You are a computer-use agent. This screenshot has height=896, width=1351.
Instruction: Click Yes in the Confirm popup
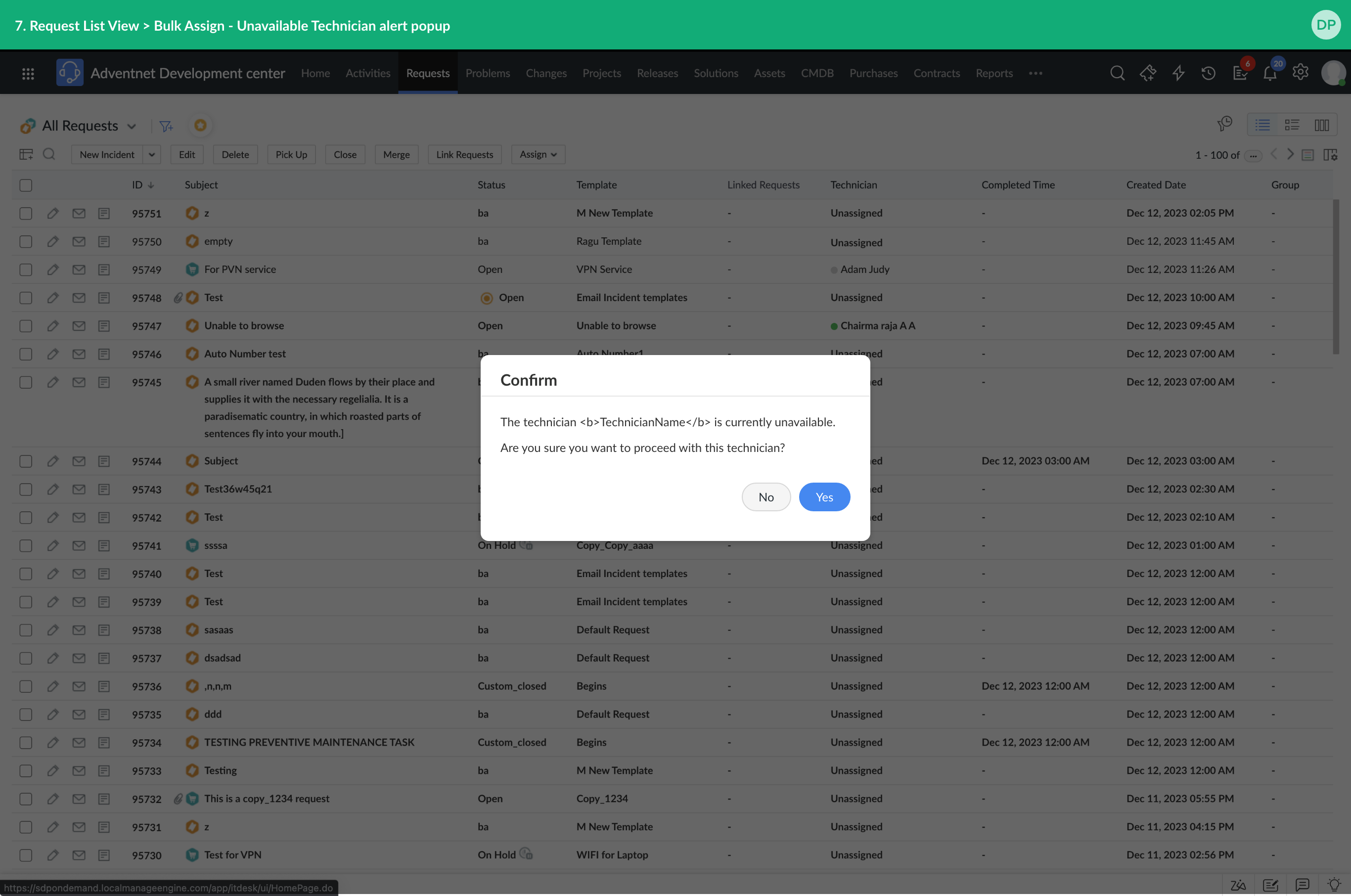pos(823,496)
